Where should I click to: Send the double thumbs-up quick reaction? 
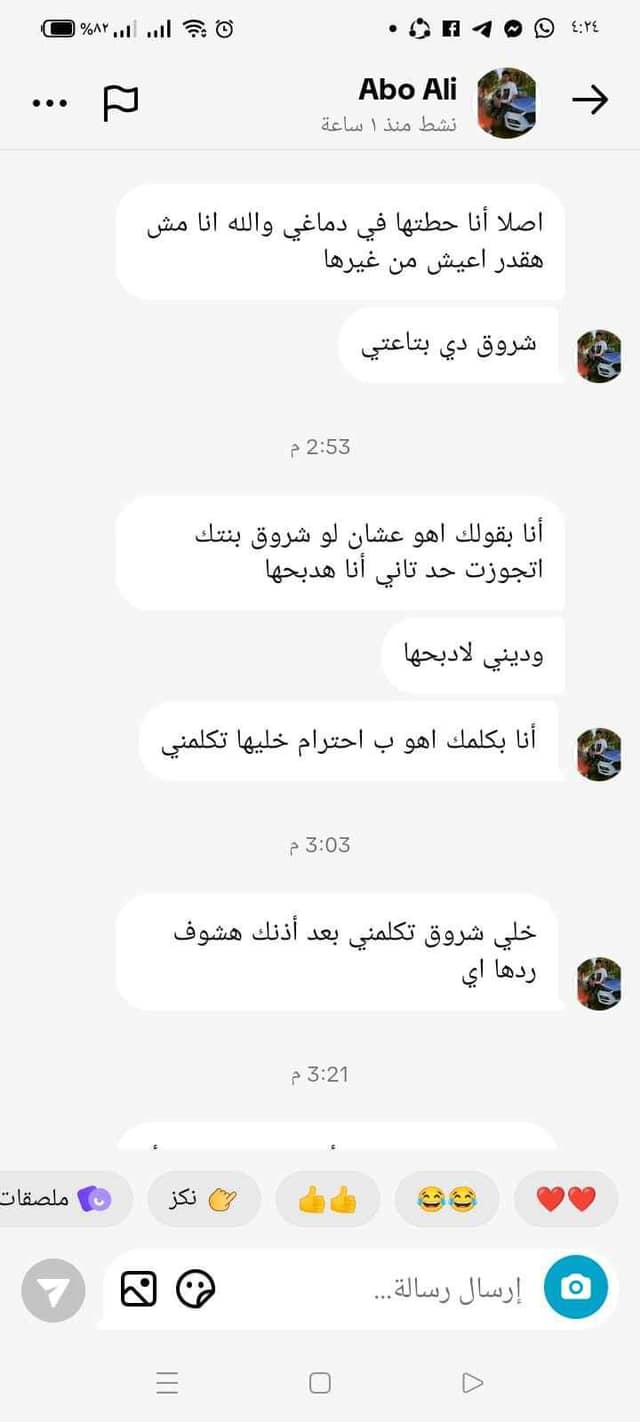[327, 1199]
